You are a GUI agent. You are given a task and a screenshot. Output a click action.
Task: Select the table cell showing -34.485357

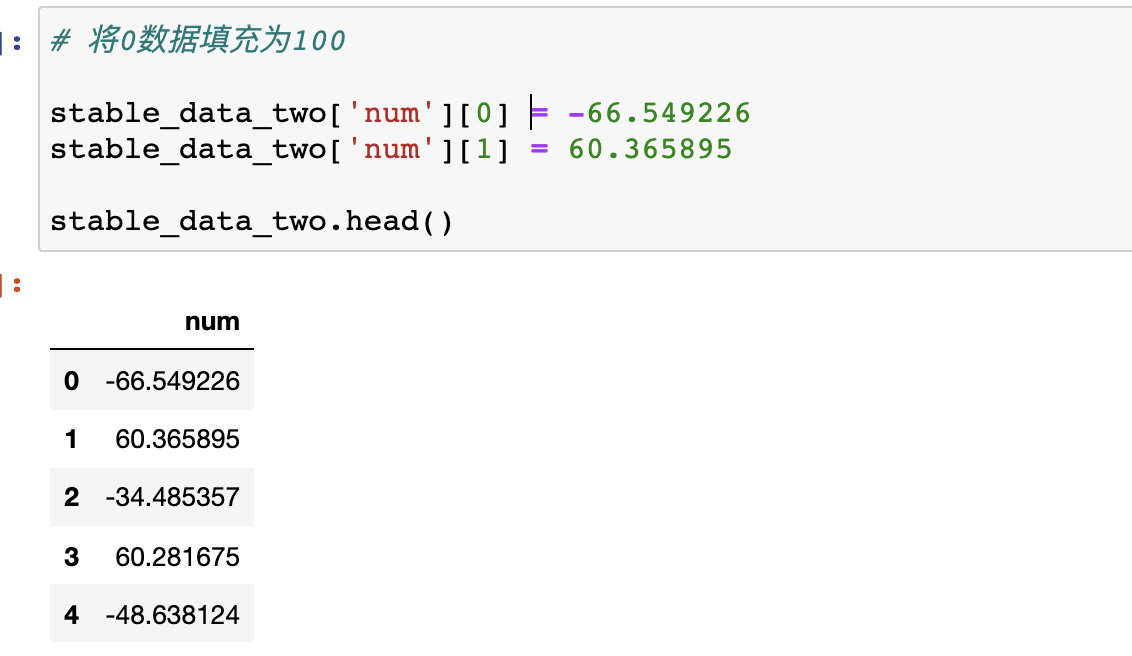point(172,498)
